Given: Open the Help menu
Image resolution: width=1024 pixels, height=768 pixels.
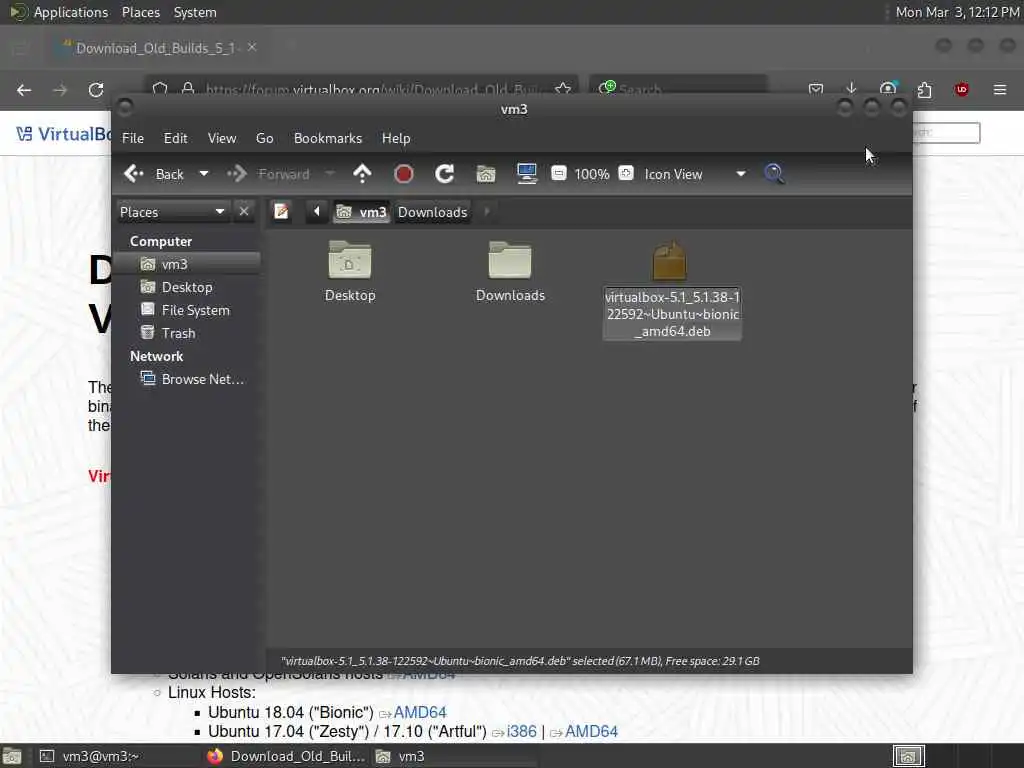Looking at the screenshot, I should 396,138.
